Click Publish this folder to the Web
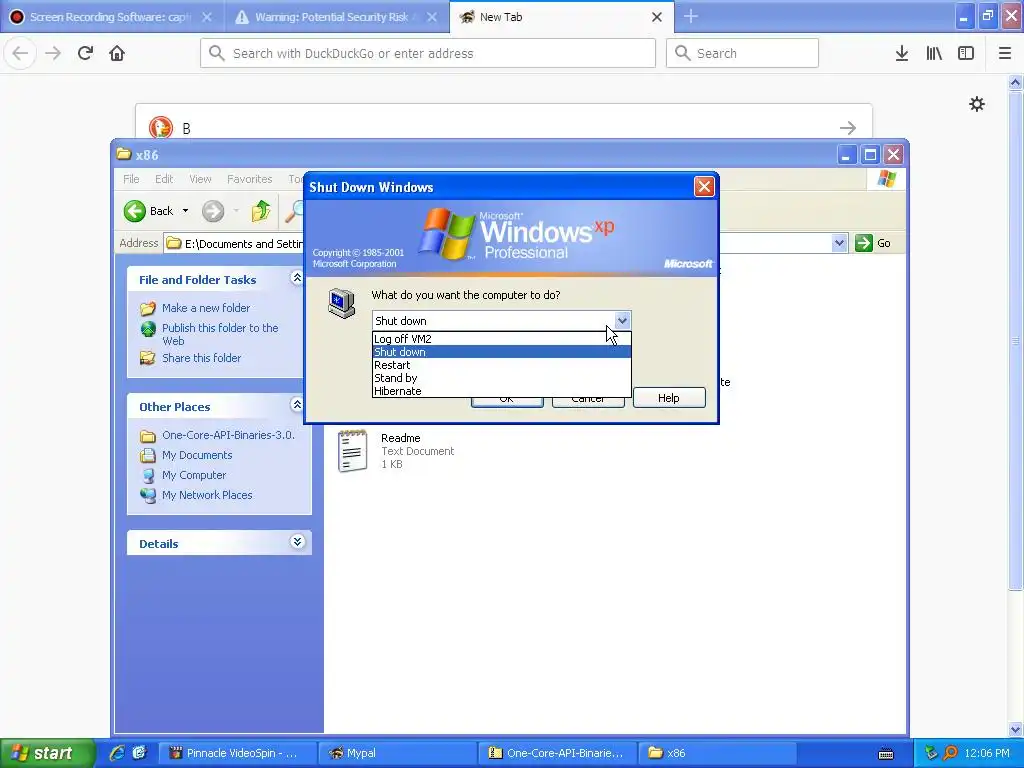 pos(220,334)
